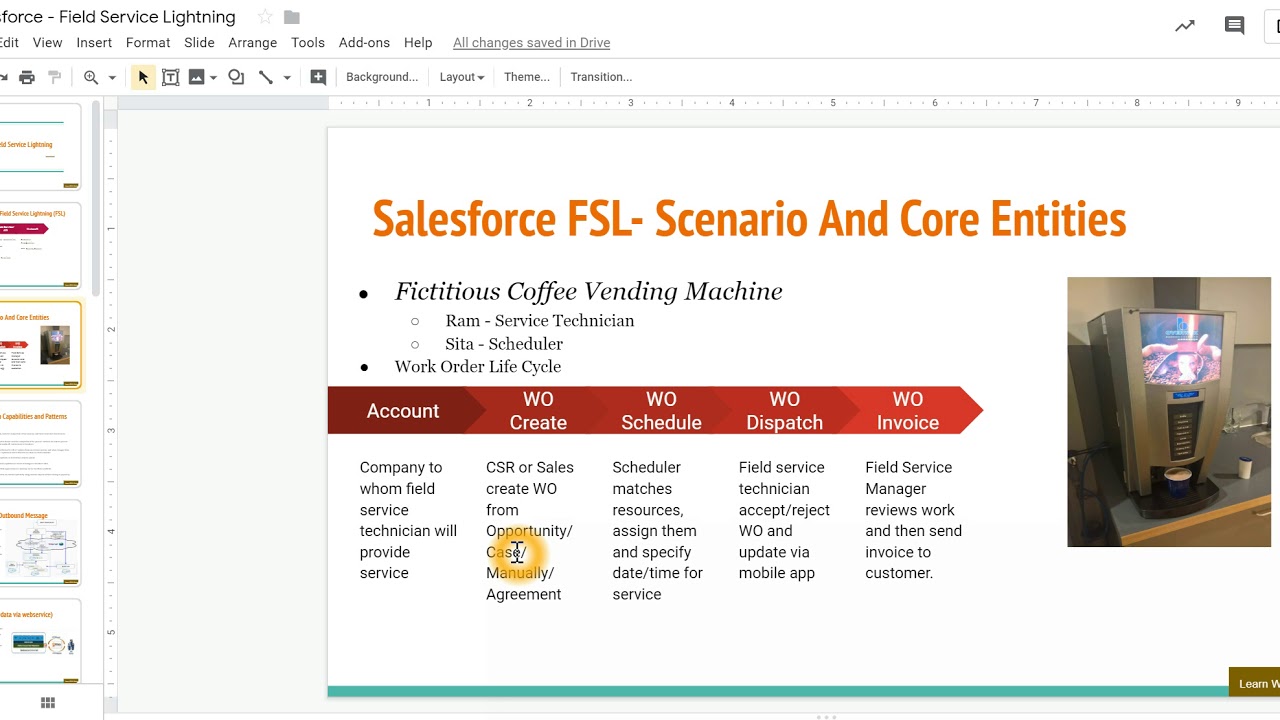
Task: Select the Core Entities slide thumbnail
Action: click(x=40, y=345)
